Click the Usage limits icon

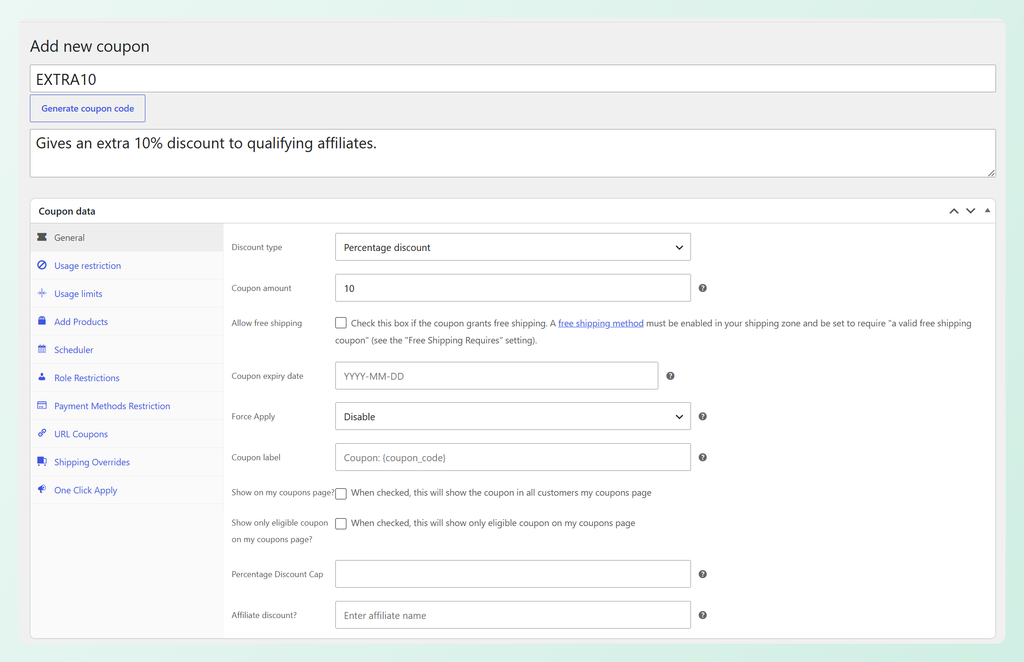pos(42,293)
